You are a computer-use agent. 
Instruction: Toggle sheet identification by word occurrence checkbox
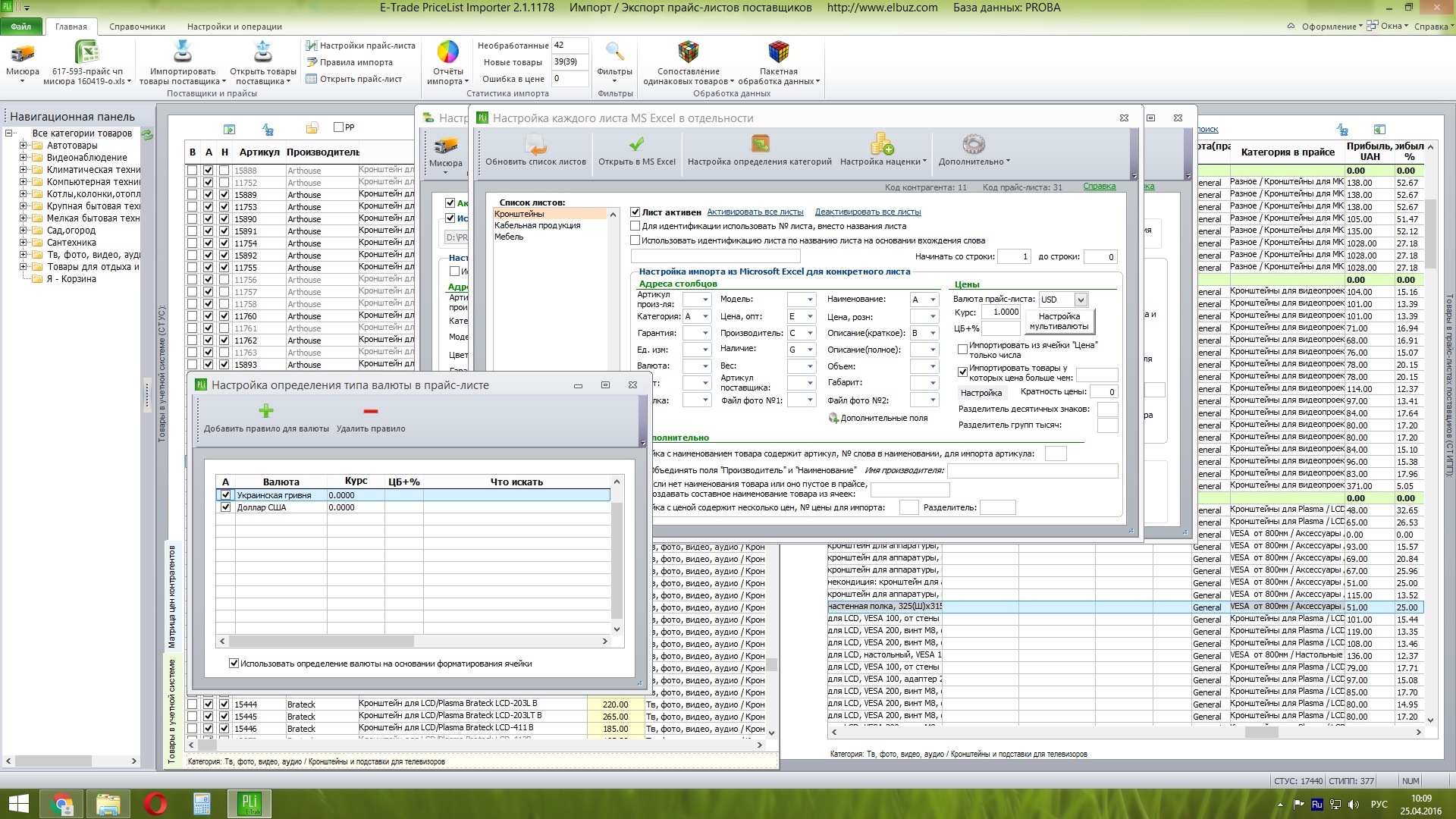coord(635,240)
